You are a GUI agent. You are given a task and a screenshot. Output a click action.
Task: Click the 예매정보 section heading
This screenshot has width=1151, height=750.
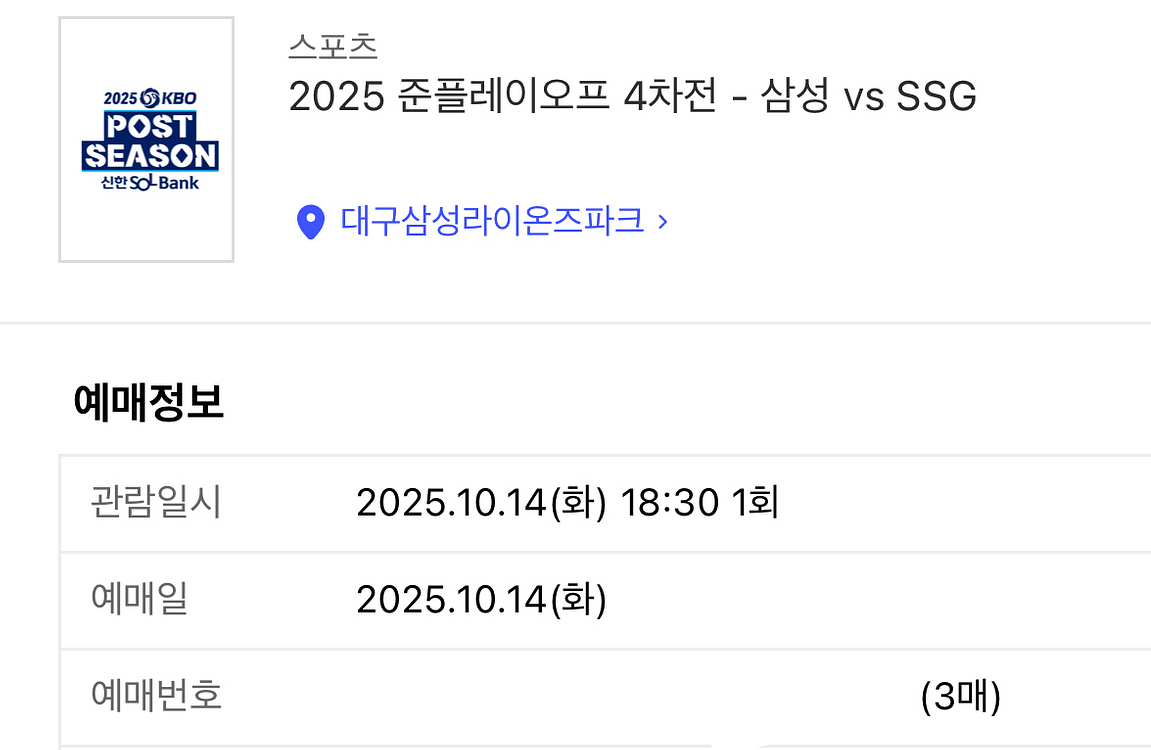pyautogui.click(x=149, y=402)
